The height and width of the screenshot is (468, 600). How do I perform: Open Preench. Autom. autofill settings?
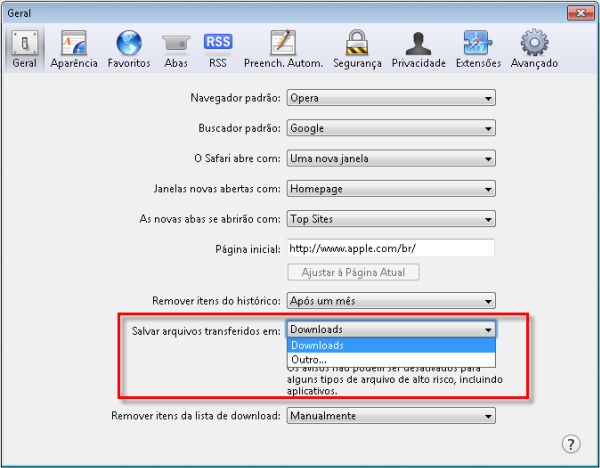(x=283, y=49)
